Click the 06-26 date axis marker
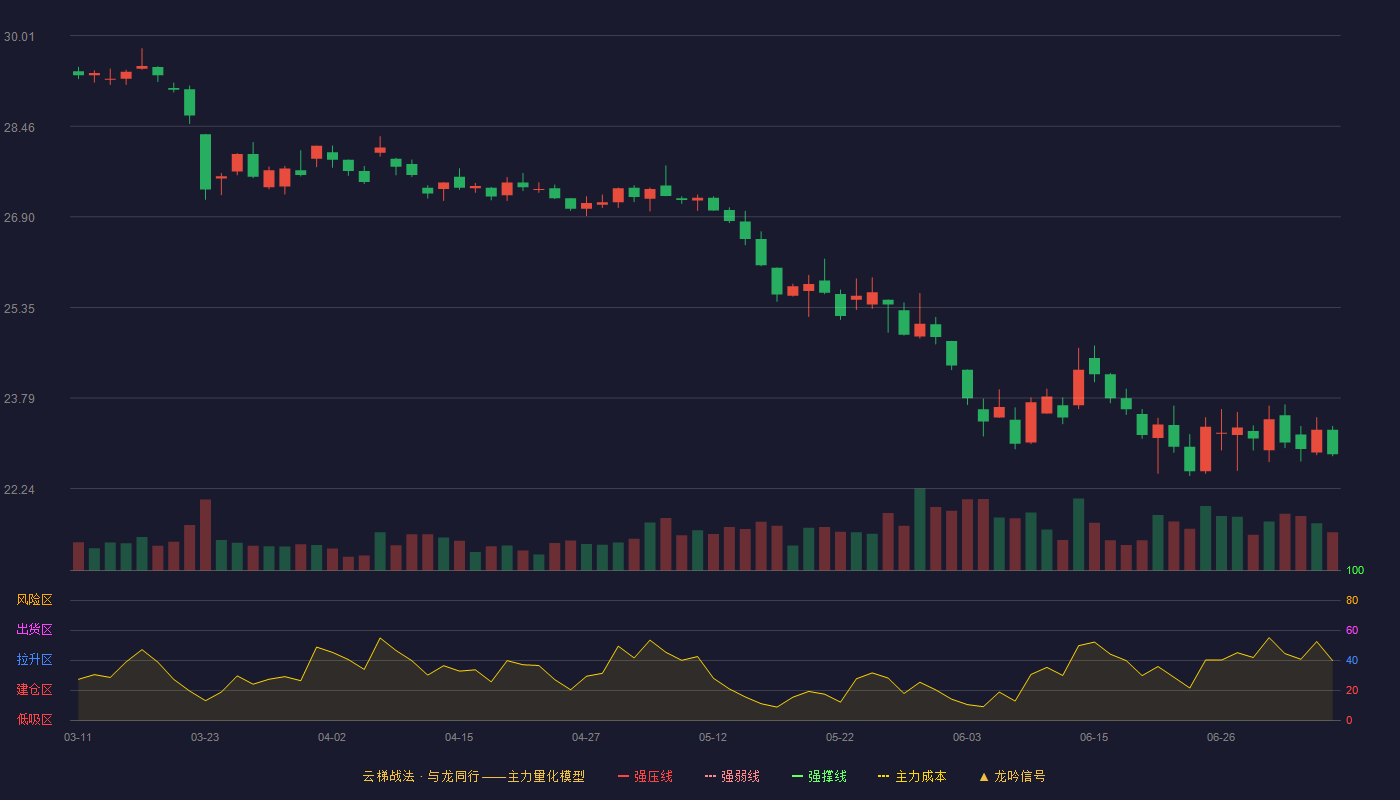This screenshot has width=1400, height=800. (1221, 737)
